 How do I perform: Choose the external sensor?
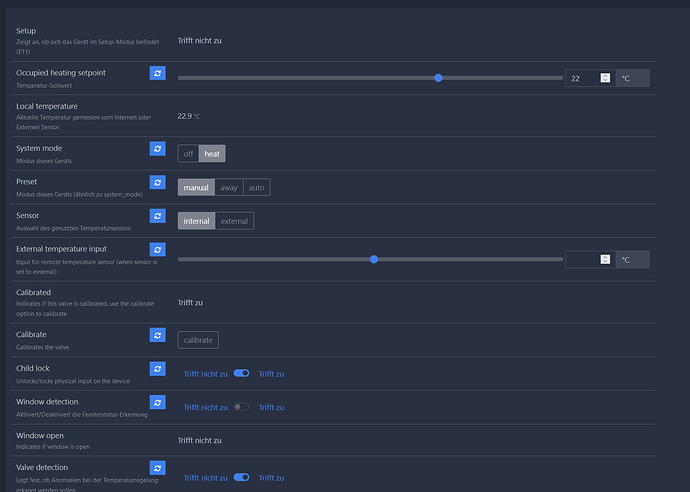pos(235,221)
